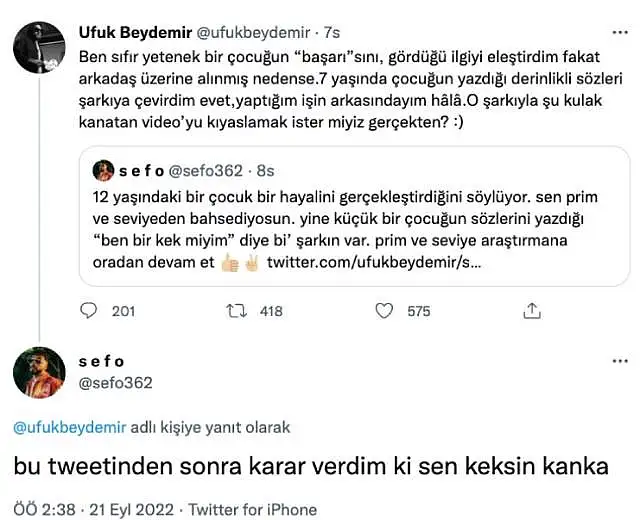Open the @sefo362 handle in quoted tweet
640x520 pixels.
pos(205,171)
